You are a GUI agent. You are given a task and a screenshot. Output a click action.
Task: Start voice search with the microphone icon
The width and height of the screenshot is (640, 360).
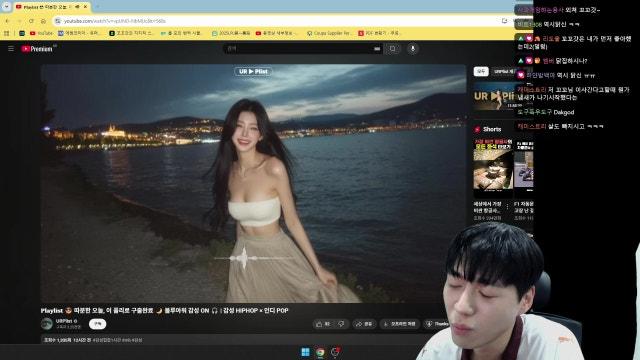[x=413, y=49]
